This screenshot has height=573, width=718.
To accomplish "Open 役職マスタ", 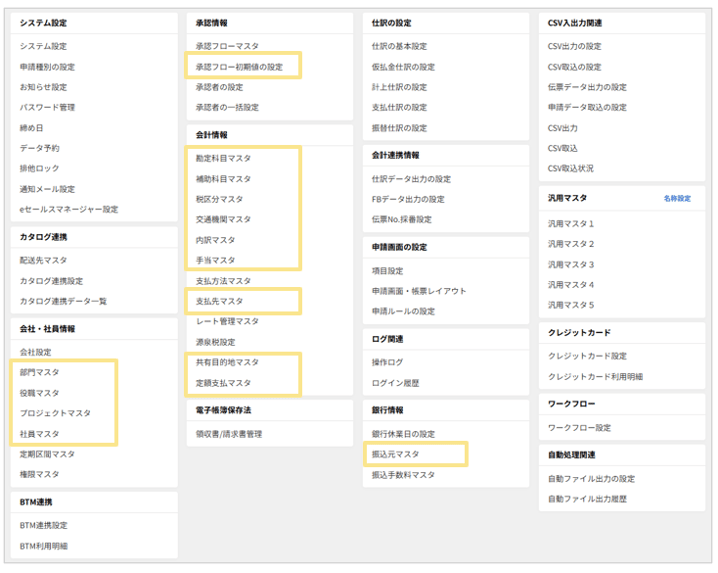I will 39,393.
